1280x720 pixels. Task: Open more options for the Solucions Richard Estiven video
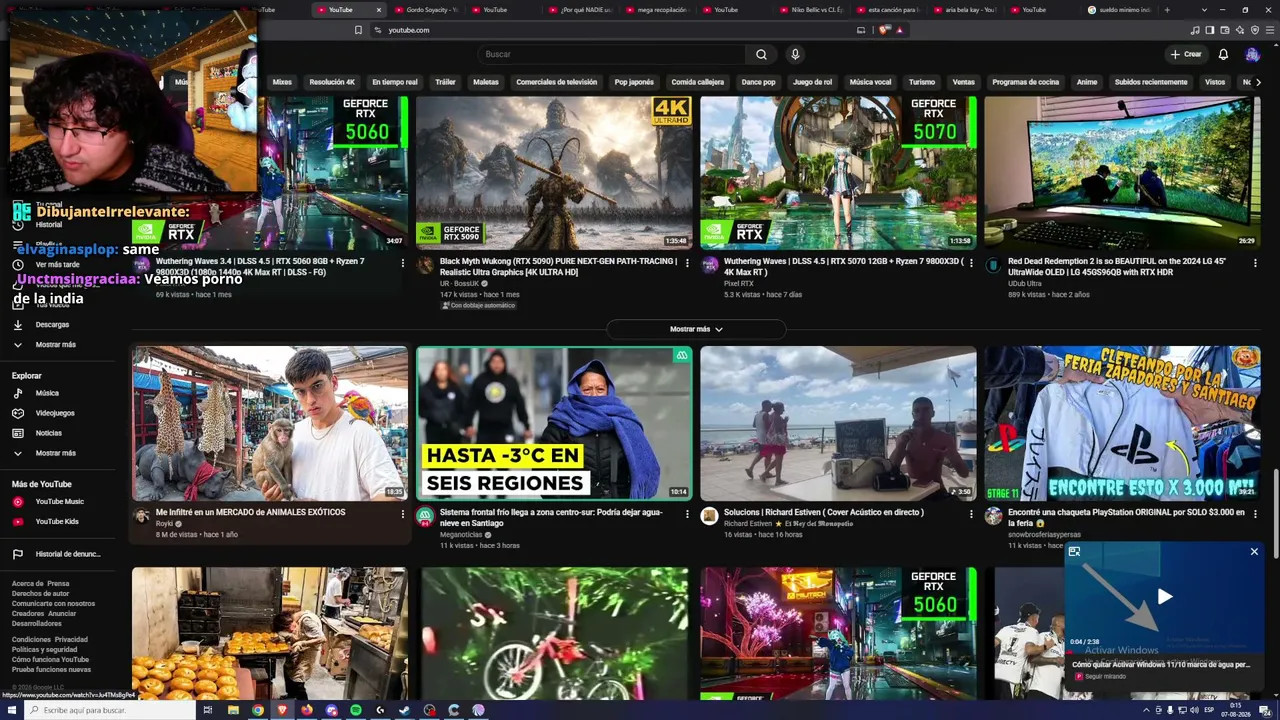point(971,514)
